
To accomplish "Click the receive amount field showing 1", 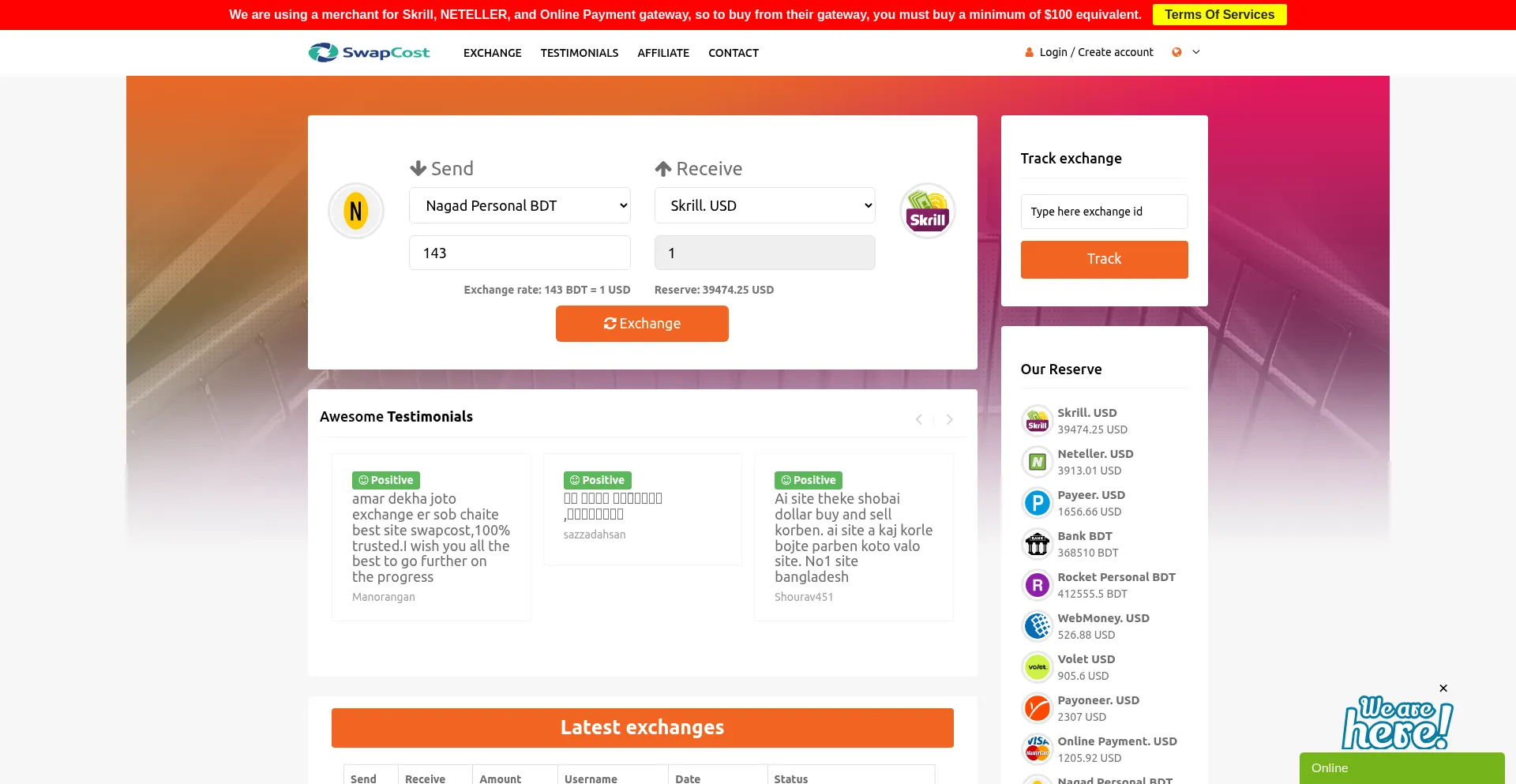I will click(x=764, y=253).
